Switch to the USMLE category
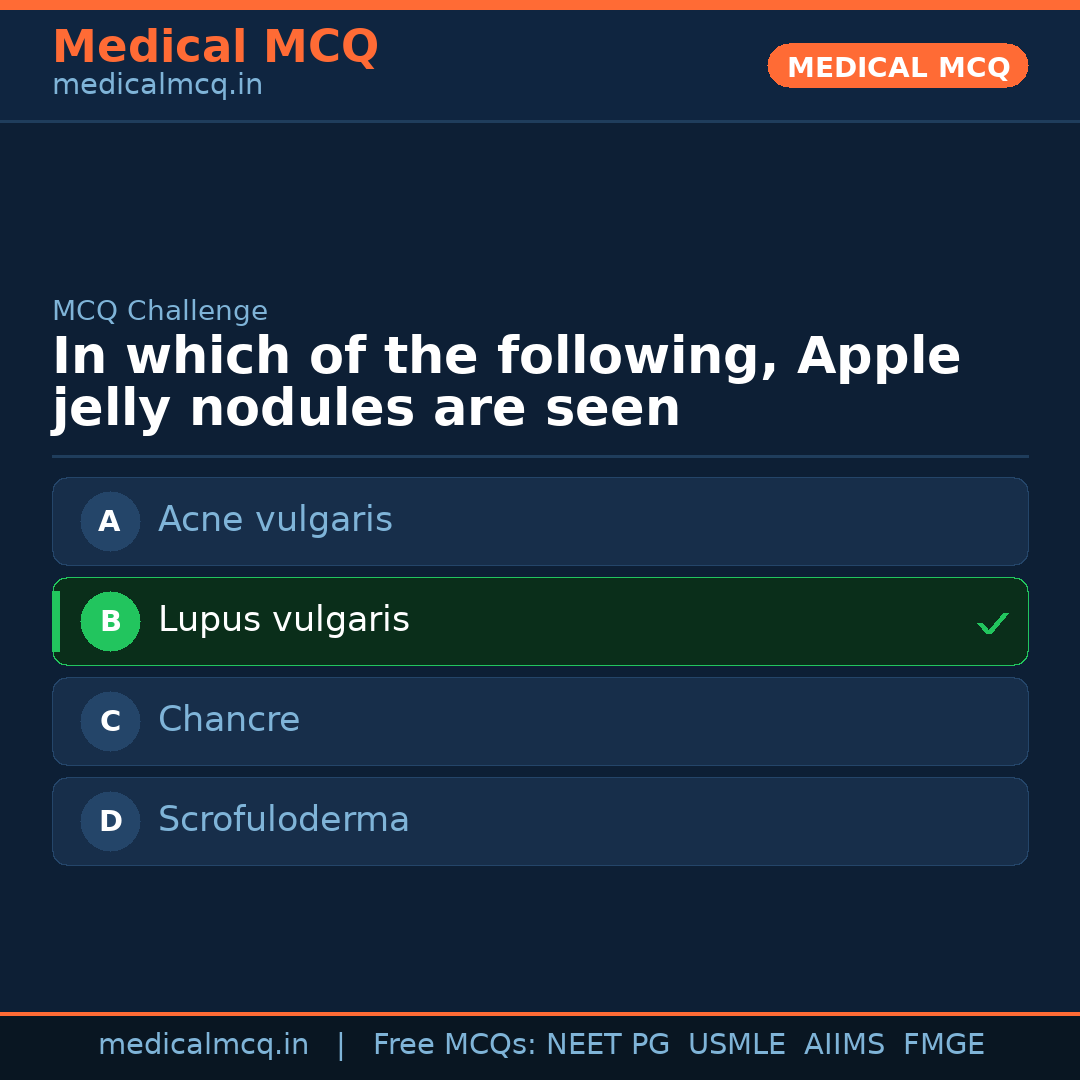This screenshot has width=1080, height=1080. [737, 1044]
